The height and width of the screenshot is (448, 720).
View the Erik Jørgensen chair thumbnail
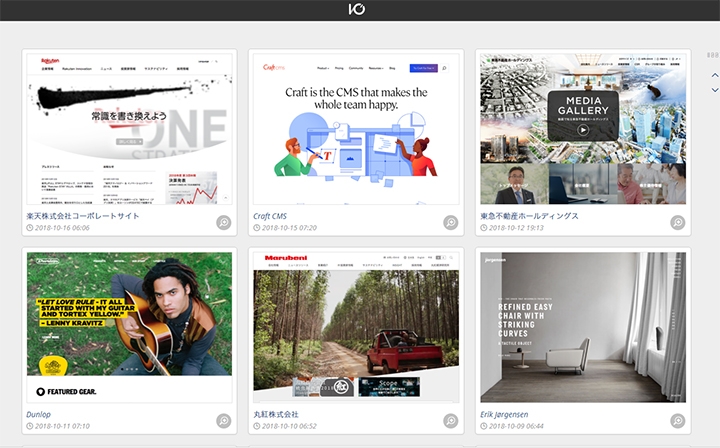583,327
